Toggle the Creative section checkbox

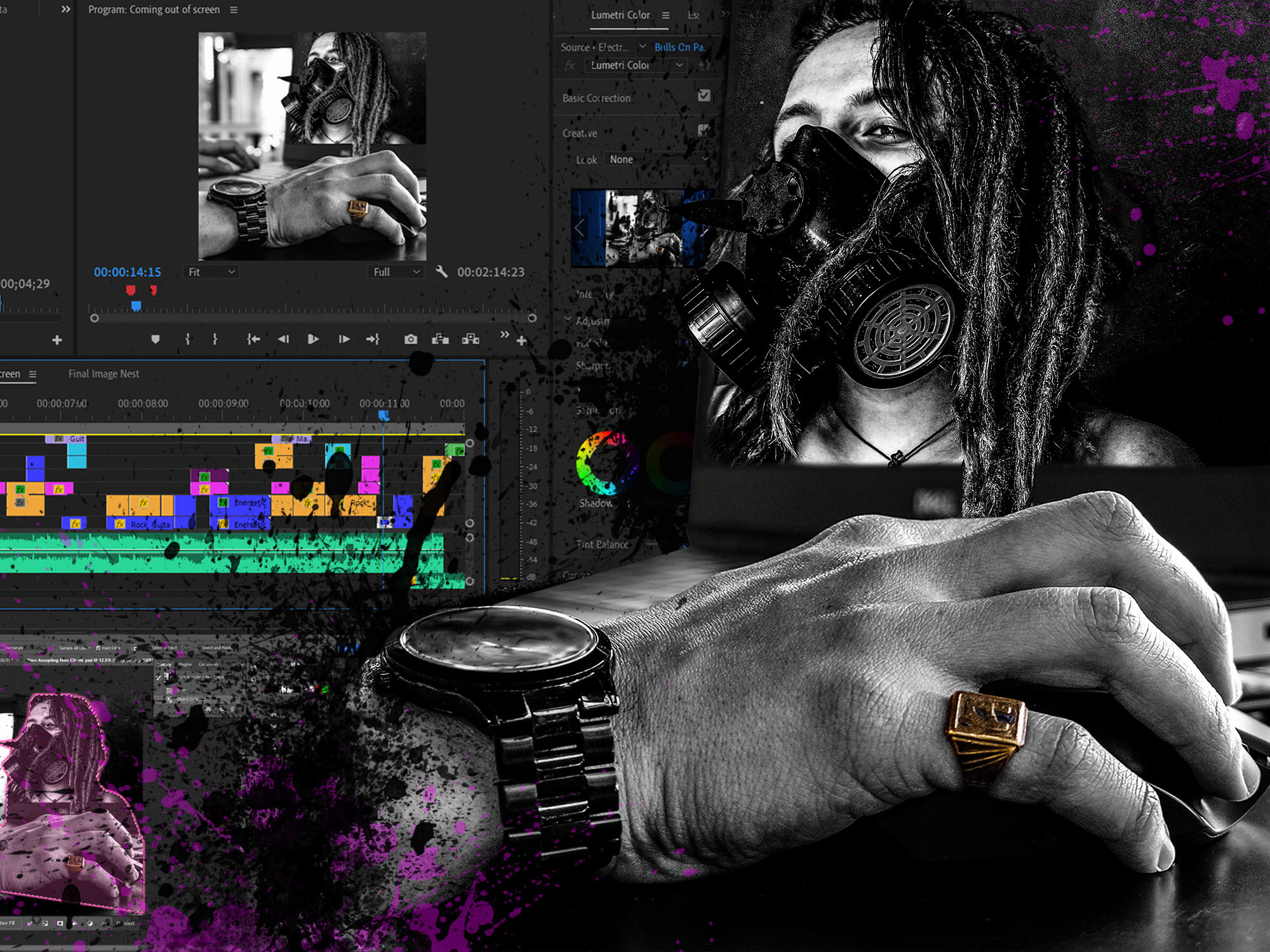click(704, 130)
